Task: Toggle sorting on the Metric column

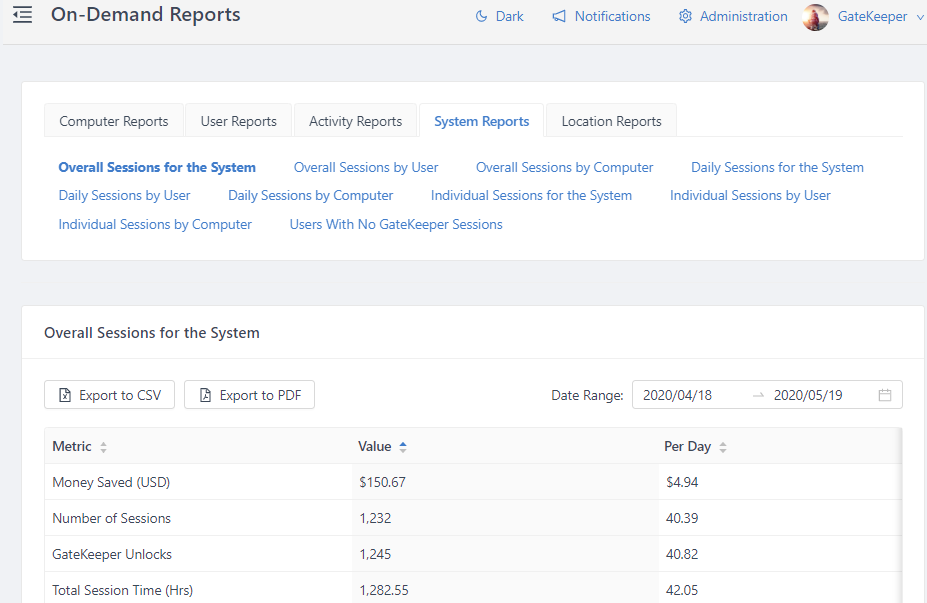Action: [x=103, y=447]
